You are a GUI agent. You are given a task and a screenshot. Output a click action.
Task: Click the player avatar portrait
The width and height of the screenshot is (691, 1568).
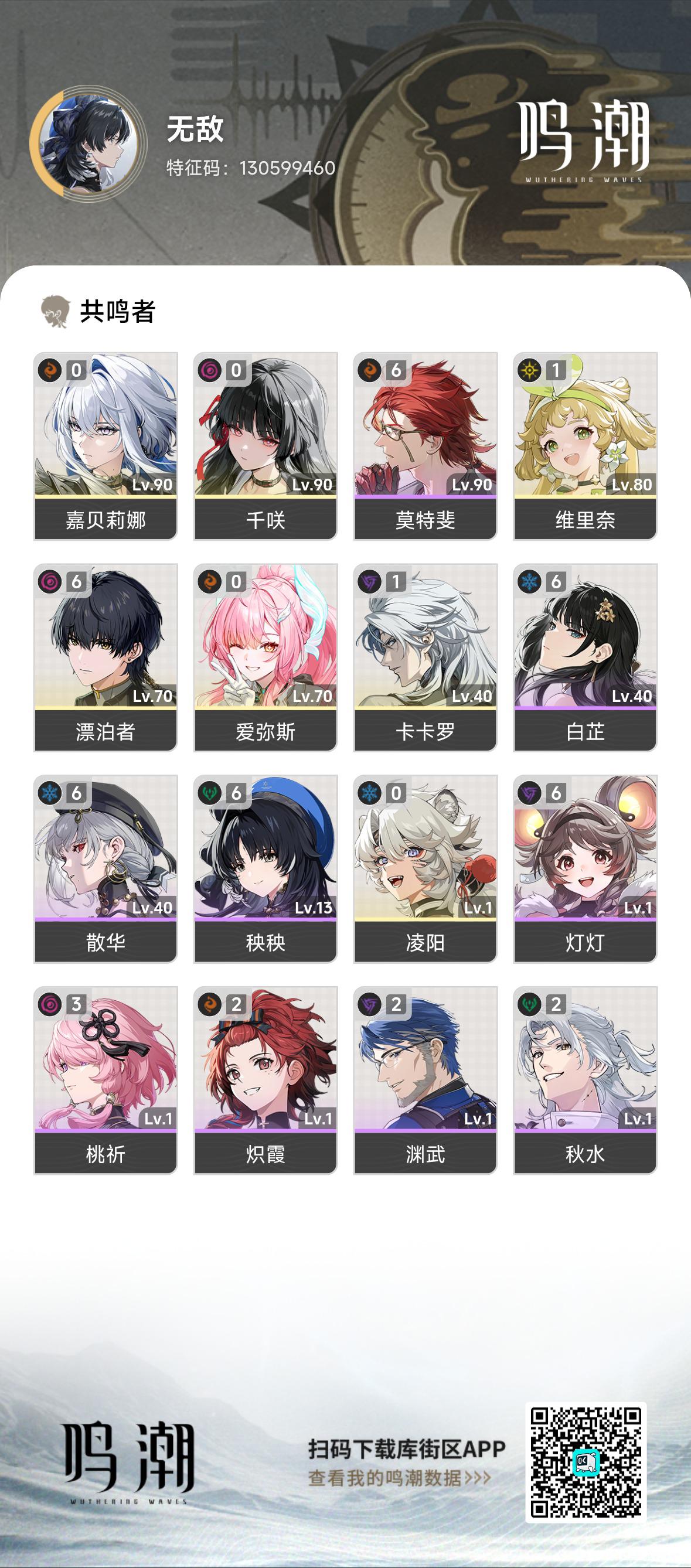88,144
